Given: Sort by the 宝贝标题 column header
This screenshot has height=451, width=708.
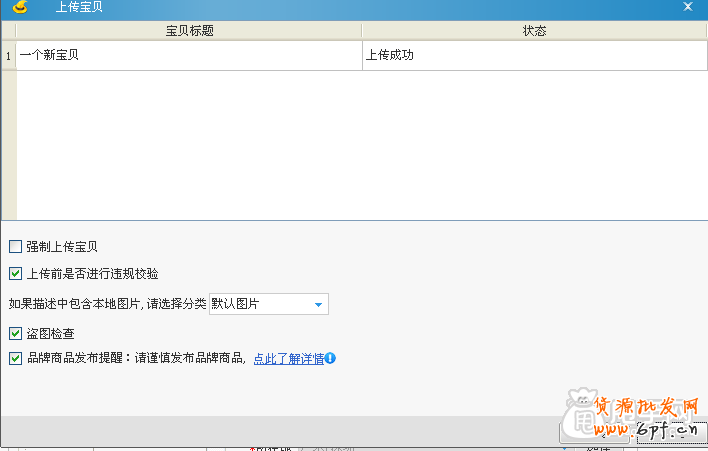Looking at the screenshot, I should point(189,31).
